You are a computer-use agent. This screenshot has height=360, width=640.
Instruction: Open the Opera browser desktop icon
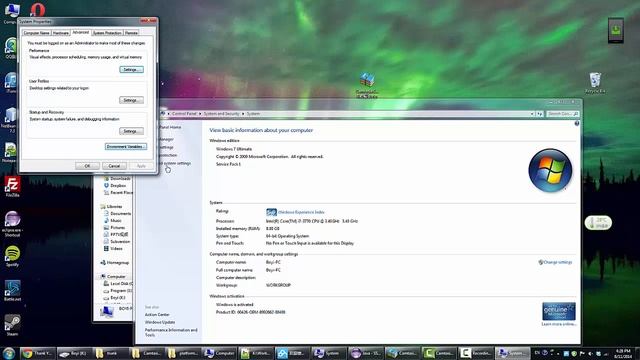38,9
